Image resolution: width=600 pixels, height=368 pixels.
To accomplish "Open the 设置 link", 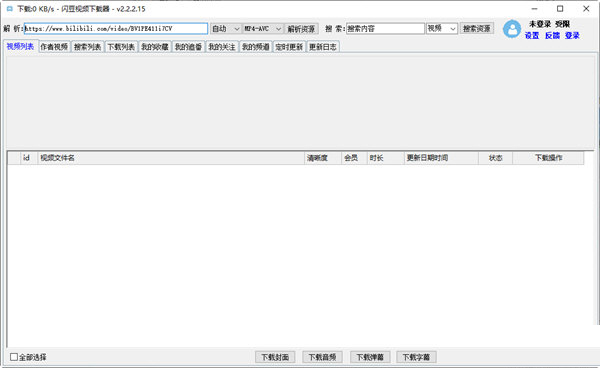I will [532, 36].
